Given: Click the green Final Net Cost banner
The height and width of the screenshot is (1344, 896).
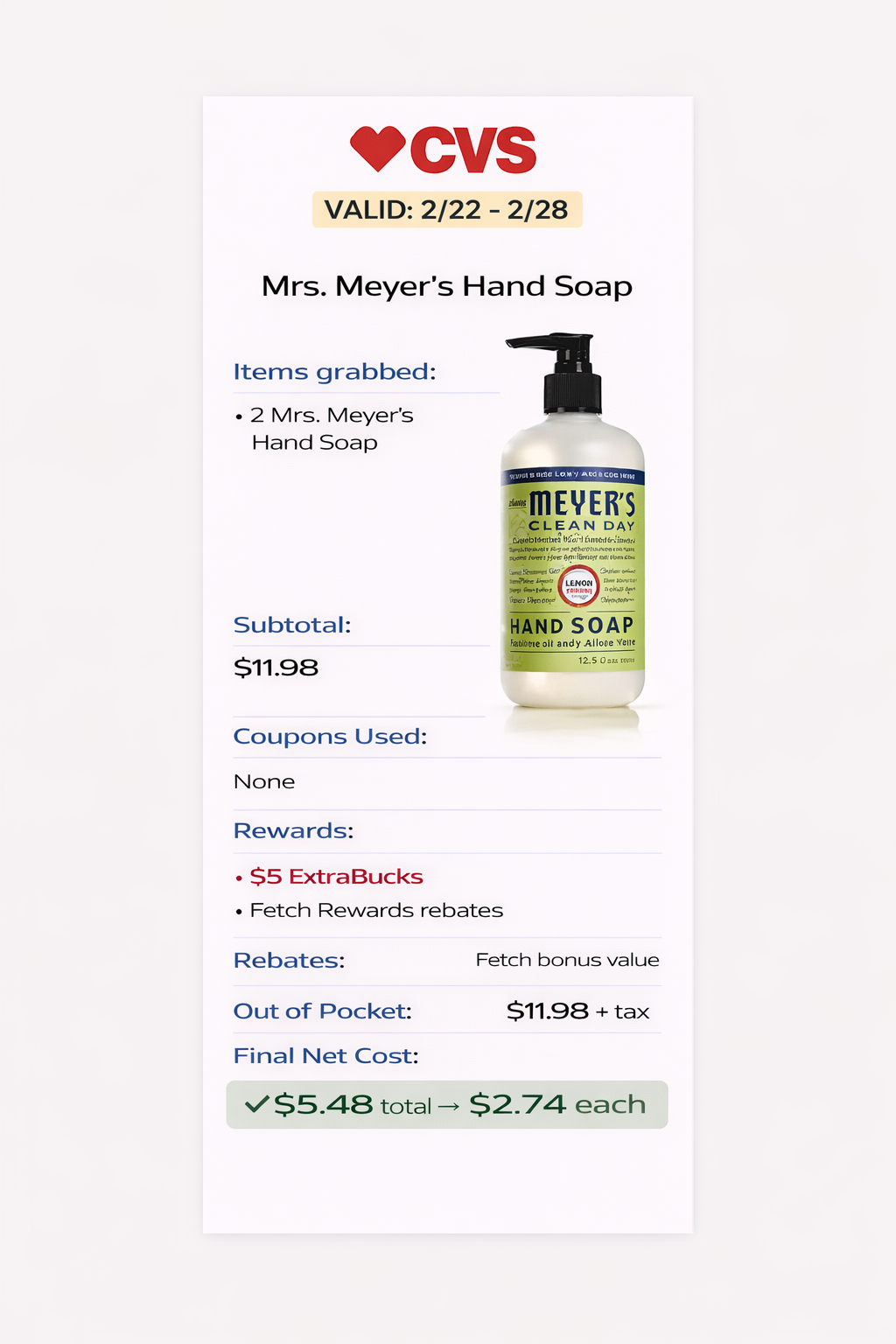Looking at the screenshot, I should (447, 1104).
